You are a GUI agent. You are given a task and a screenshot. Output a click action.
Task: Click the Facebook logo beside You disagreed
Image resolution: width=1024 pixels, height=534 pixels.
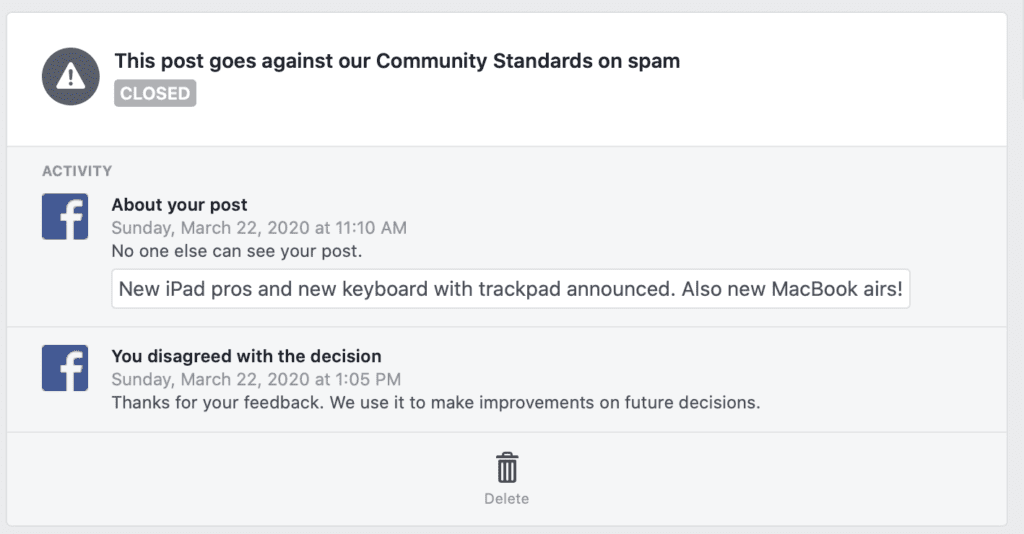(x=65, y=367)
